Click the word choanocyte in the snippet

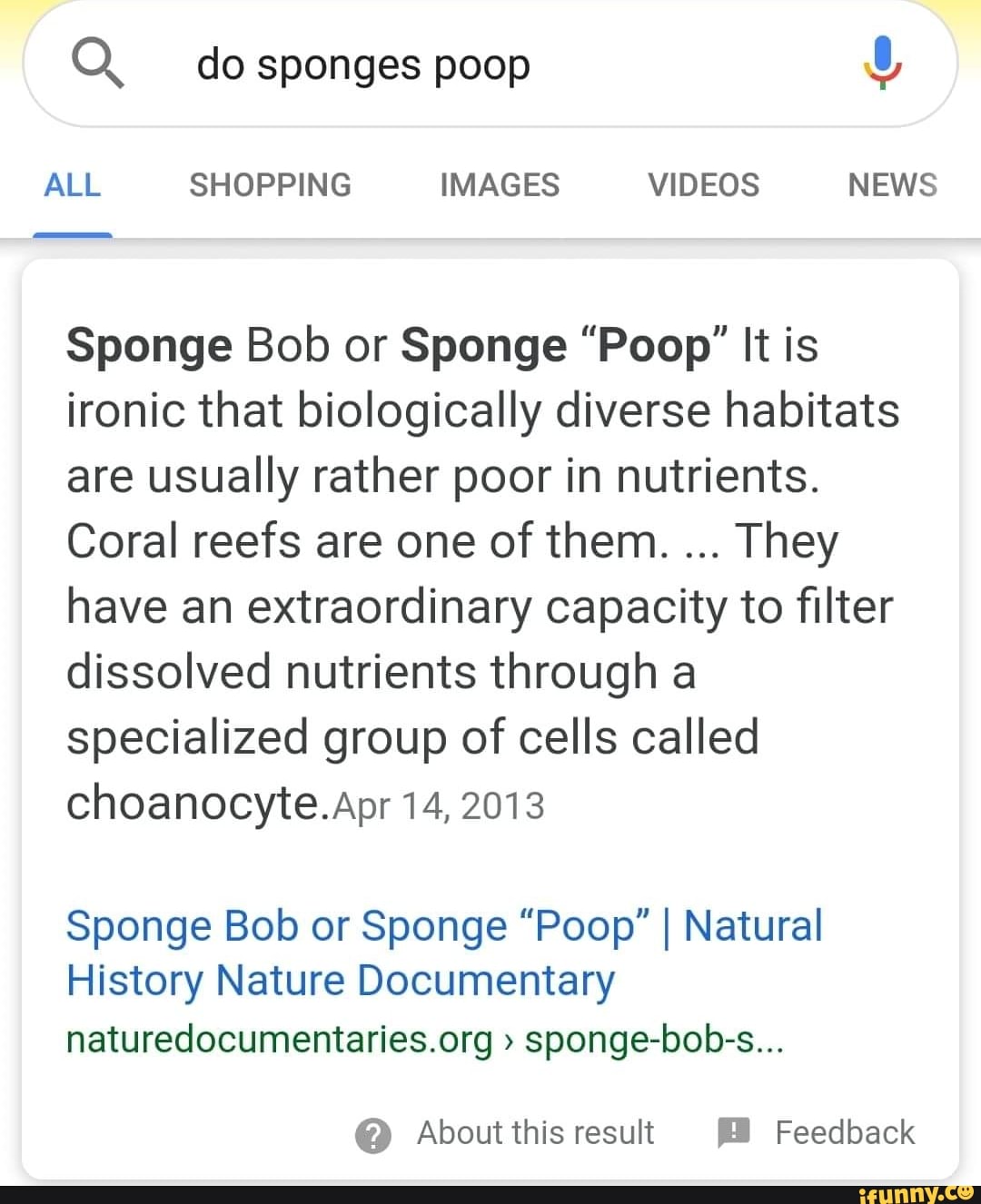tap(191, 802)
